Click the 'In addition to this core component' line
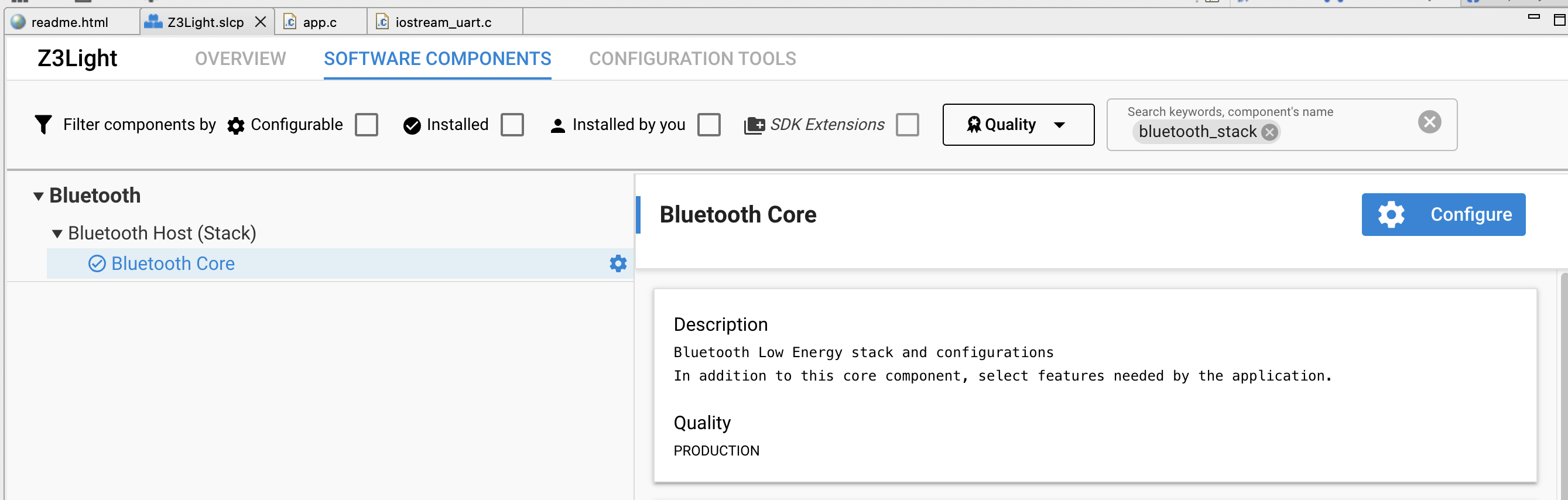 [x=1002, y=376]
